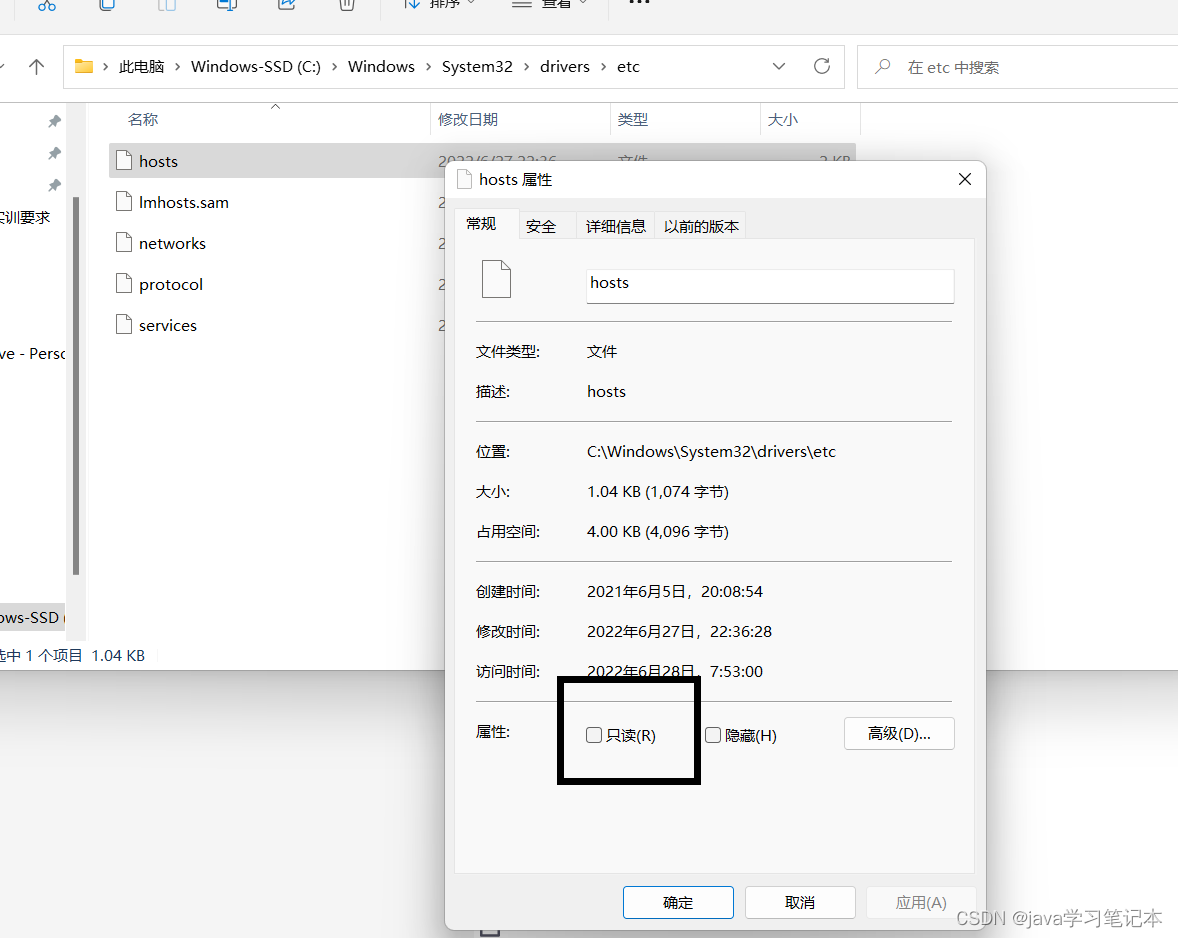The width and height of the screenshot is (1178, 938).
Task: Switch to the 安全 tab
Action: click(x=541, y=225)
